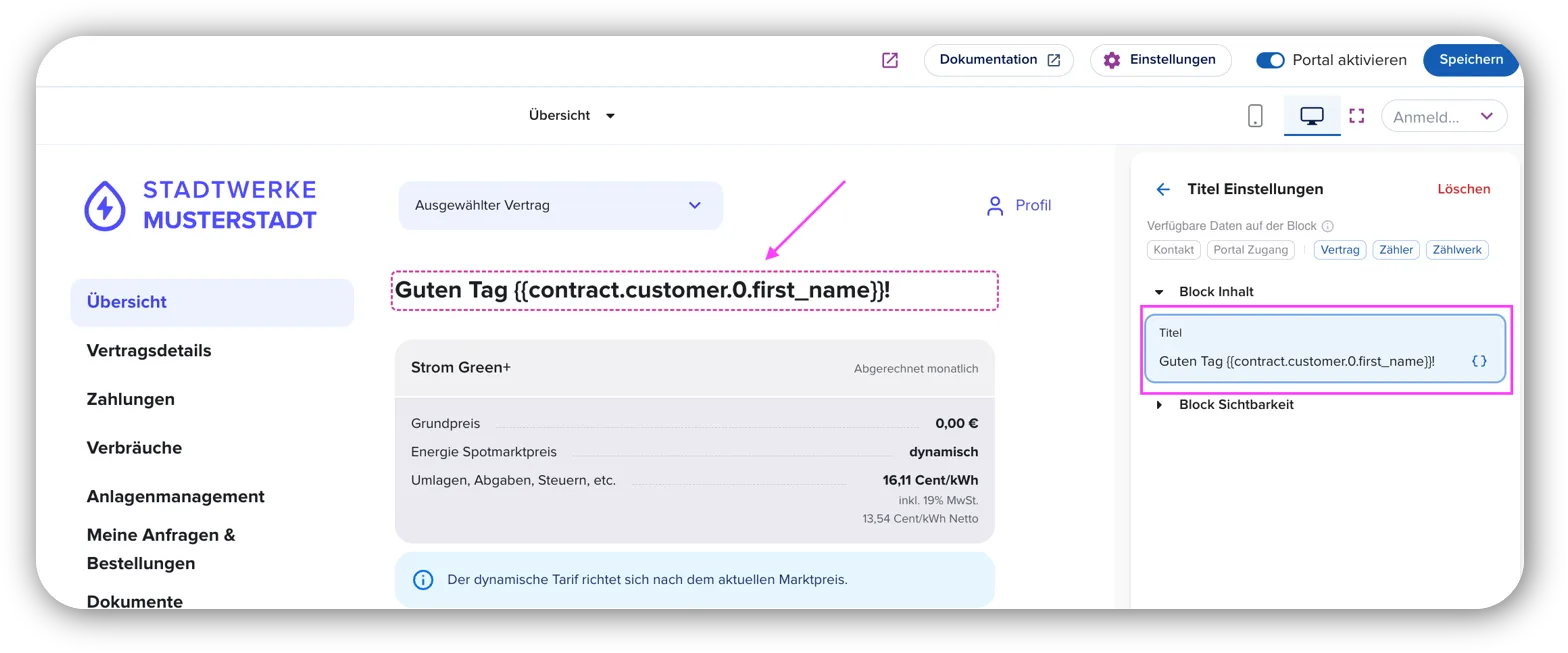Viewport: 1568px width, 653px height.
Task: Select the Guten Tag title block
Action: click(x=695, y=291)
